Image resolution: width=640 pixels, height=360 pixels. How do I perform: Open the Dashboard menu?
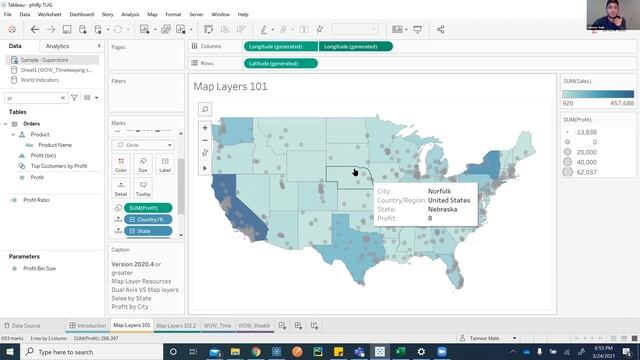[x=82, y=14]
